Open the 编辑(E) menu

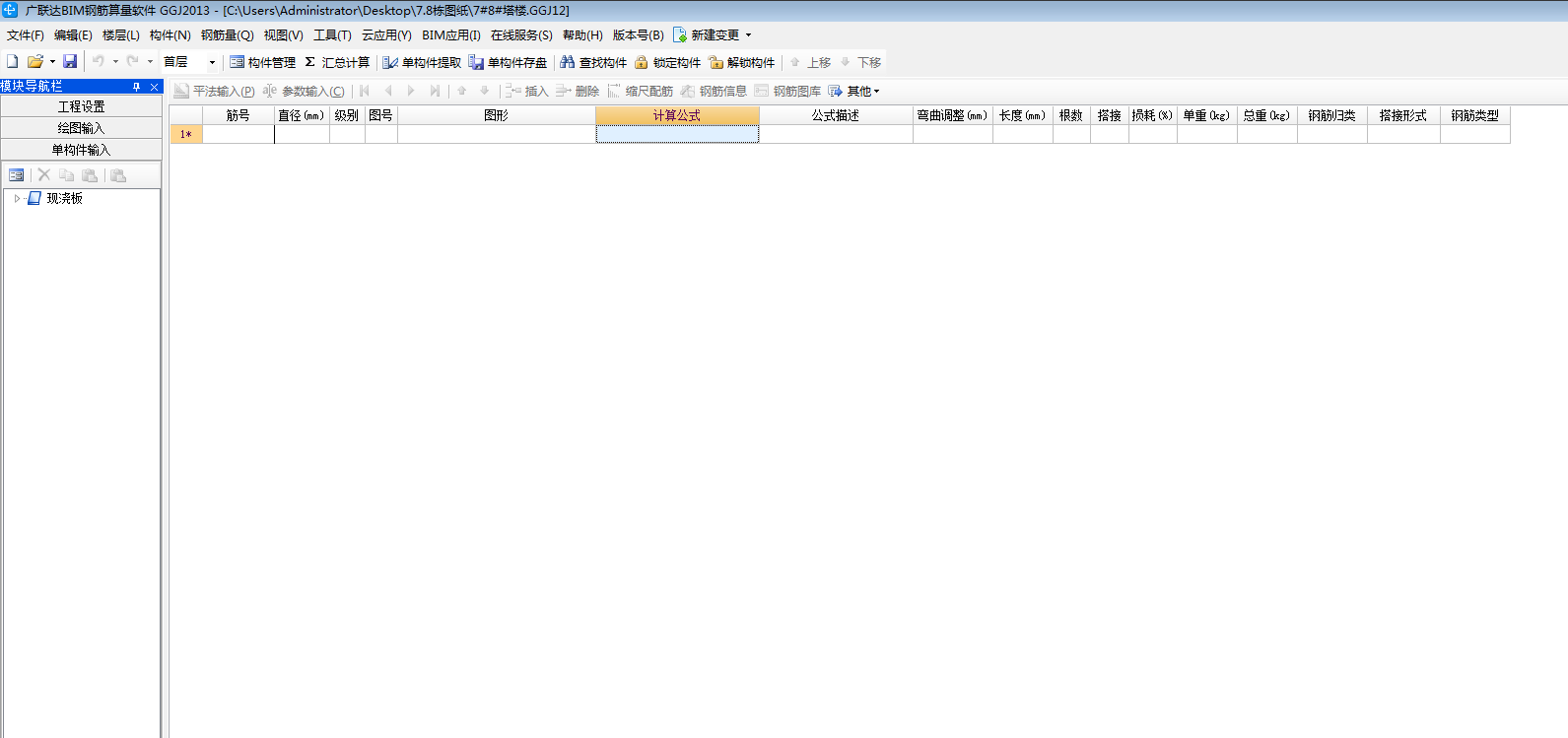point(73,34)
